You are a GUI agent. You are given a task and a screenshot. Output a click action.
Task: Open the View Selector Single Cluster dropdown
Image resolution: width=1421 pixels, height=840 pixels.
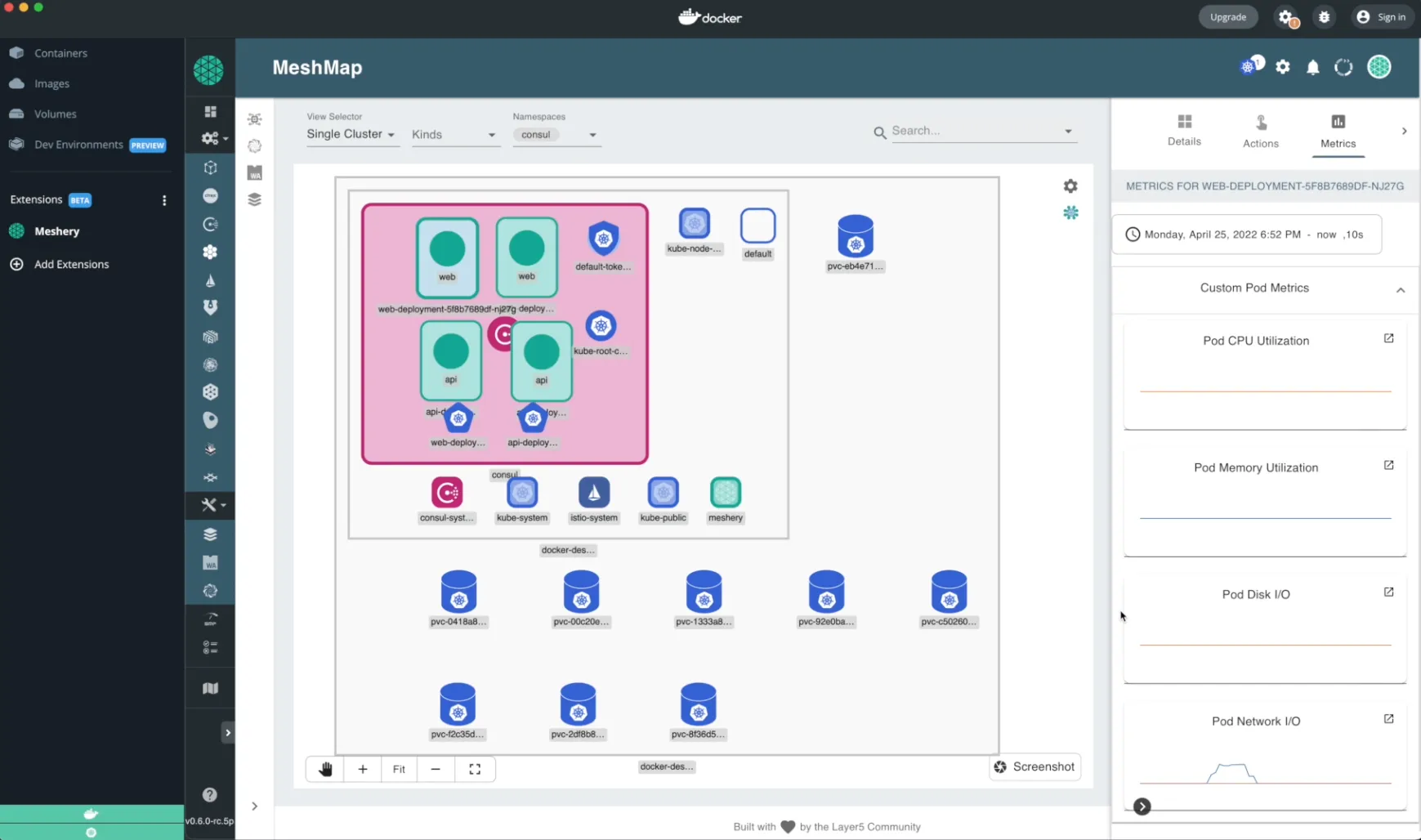tap(351, 134)
